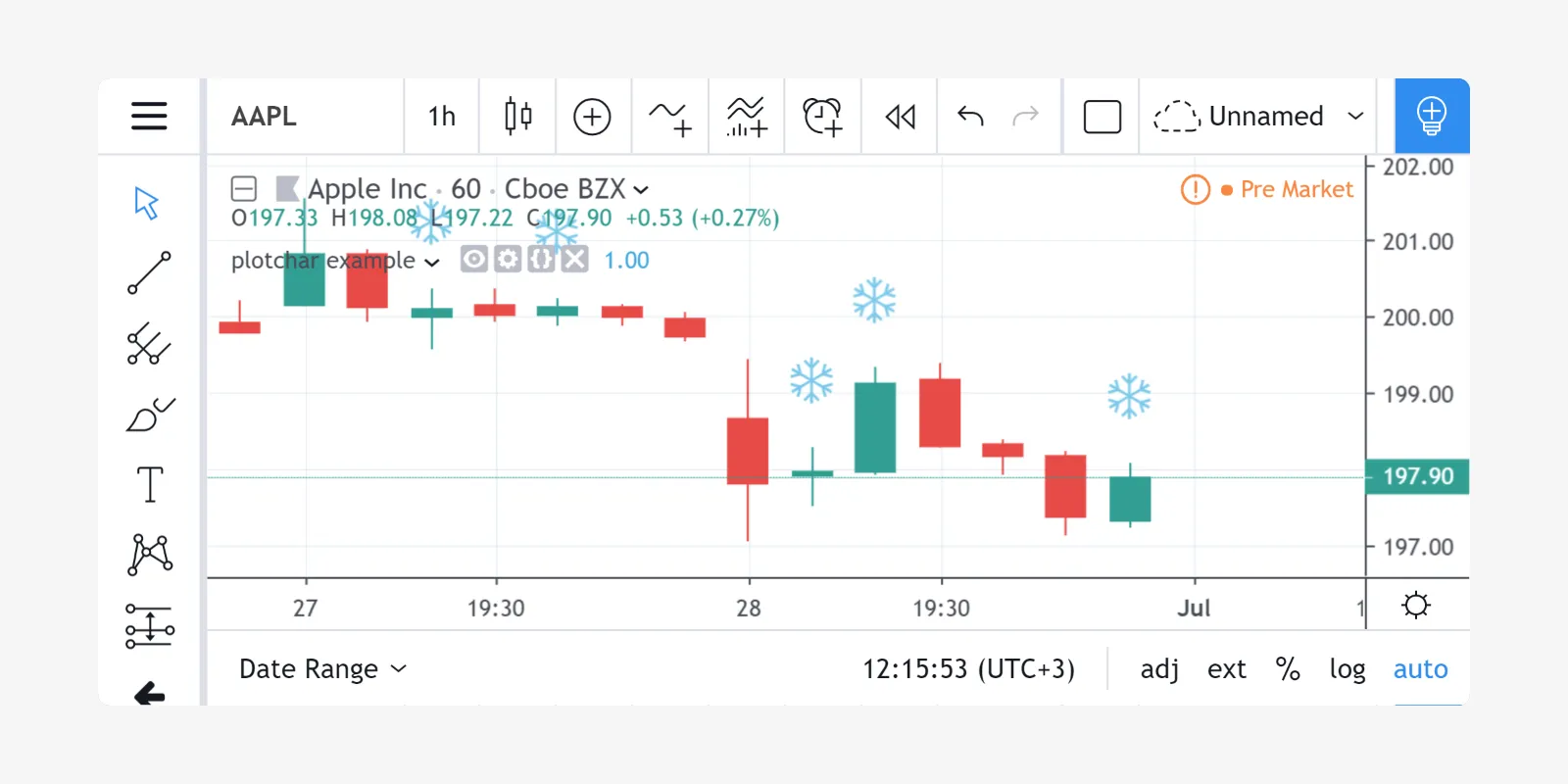Expand the Date Range dropdown
Viewport: 1568px width, 784px height.
322,669
